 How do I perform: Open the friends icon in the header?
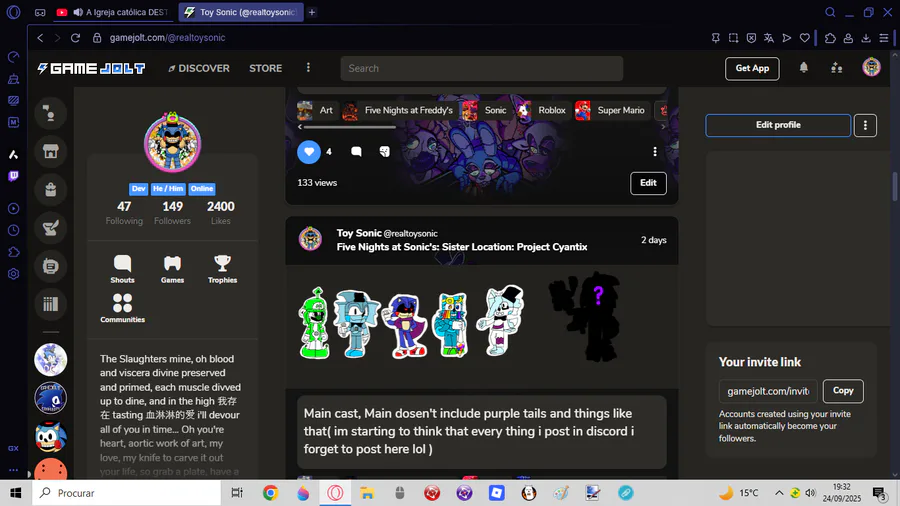837,68
